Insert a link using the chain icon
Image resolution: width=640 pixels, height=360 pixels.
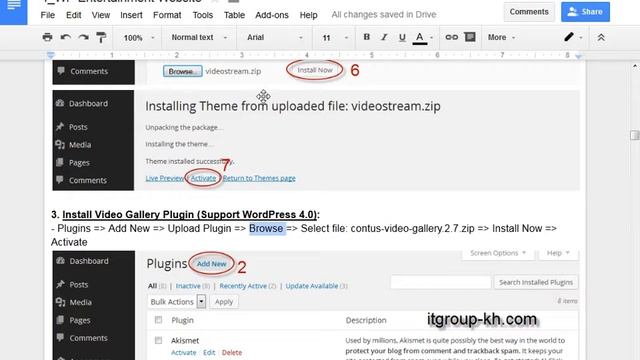(451, 37)
